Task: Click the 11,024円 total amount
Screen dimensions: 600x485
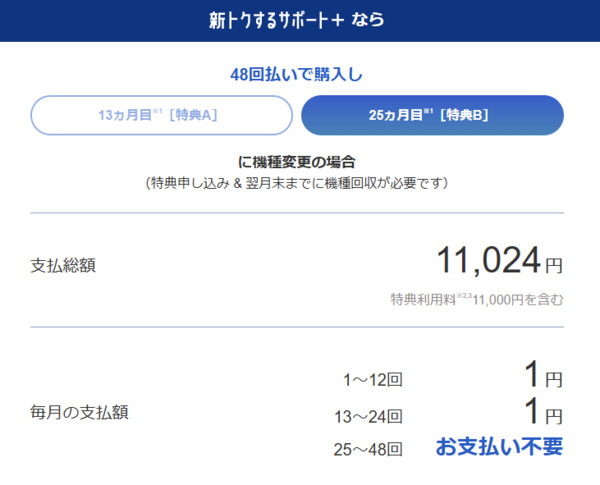Action: (x=497, y=262)
